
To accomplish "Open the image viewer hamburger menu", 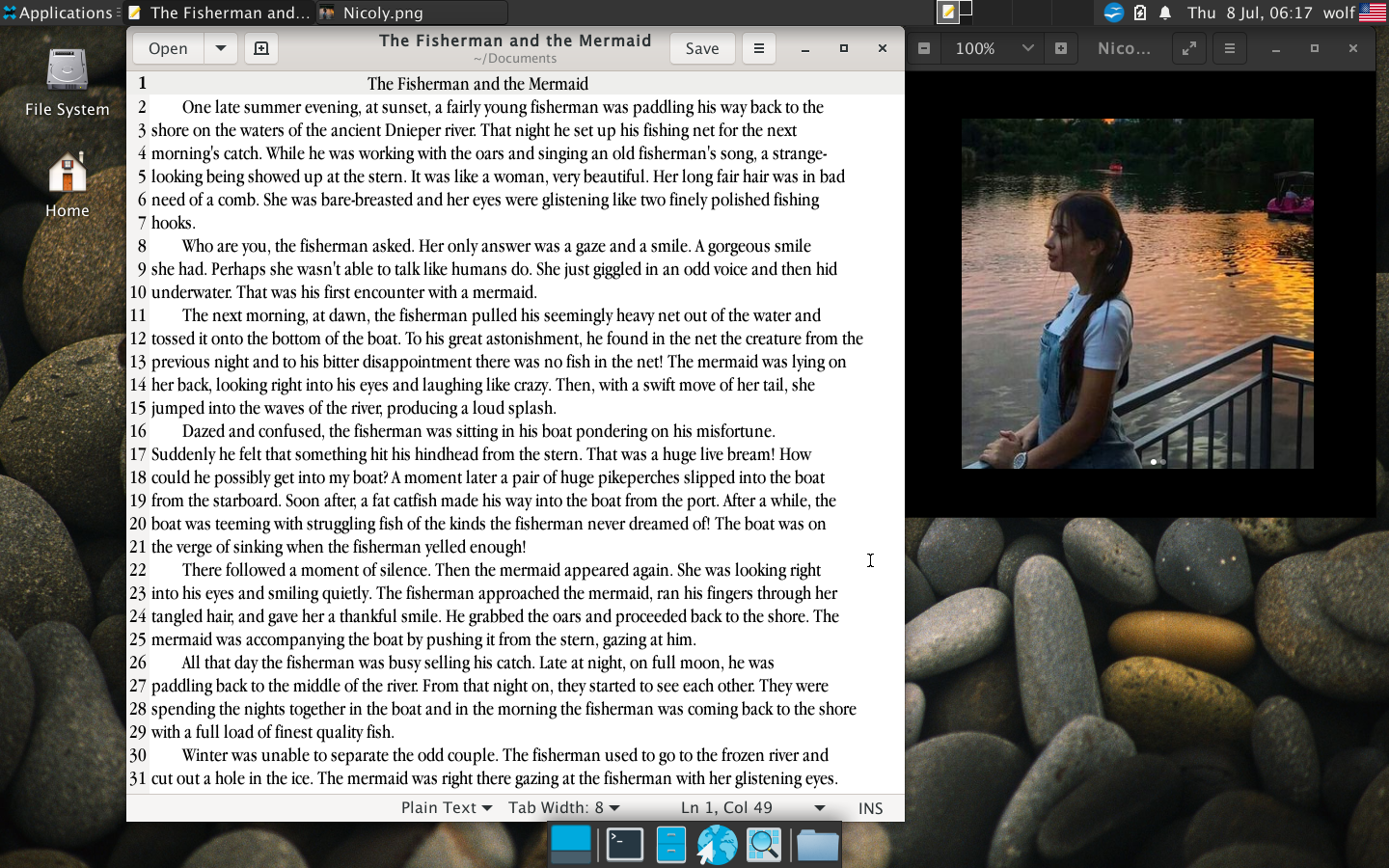I will click(x=1229, y=48).
